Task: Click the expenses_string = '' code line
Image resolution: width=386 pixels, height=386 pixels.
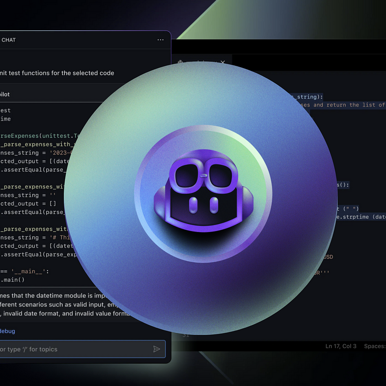Action: click(28, 195)
